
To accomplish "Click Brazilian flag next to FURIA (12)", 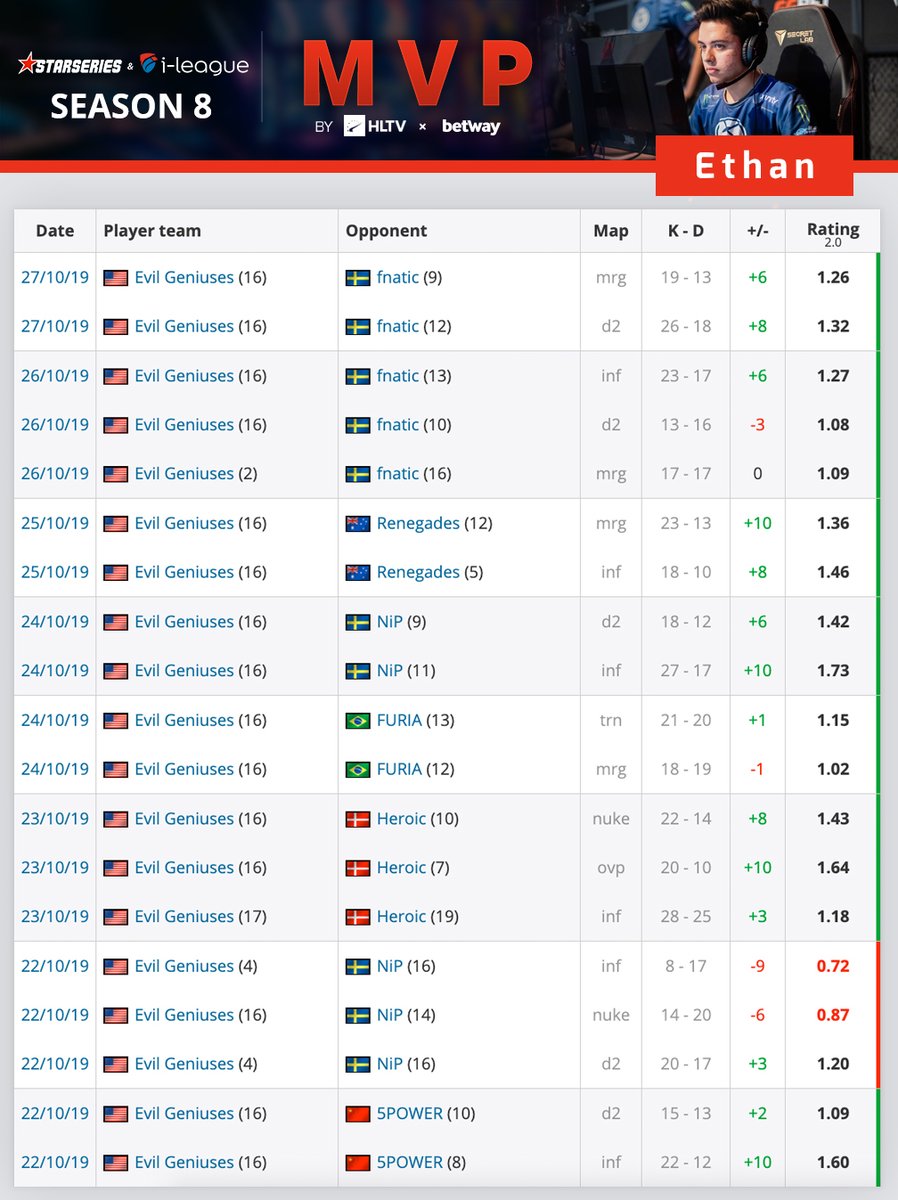I will coord(357,769).
